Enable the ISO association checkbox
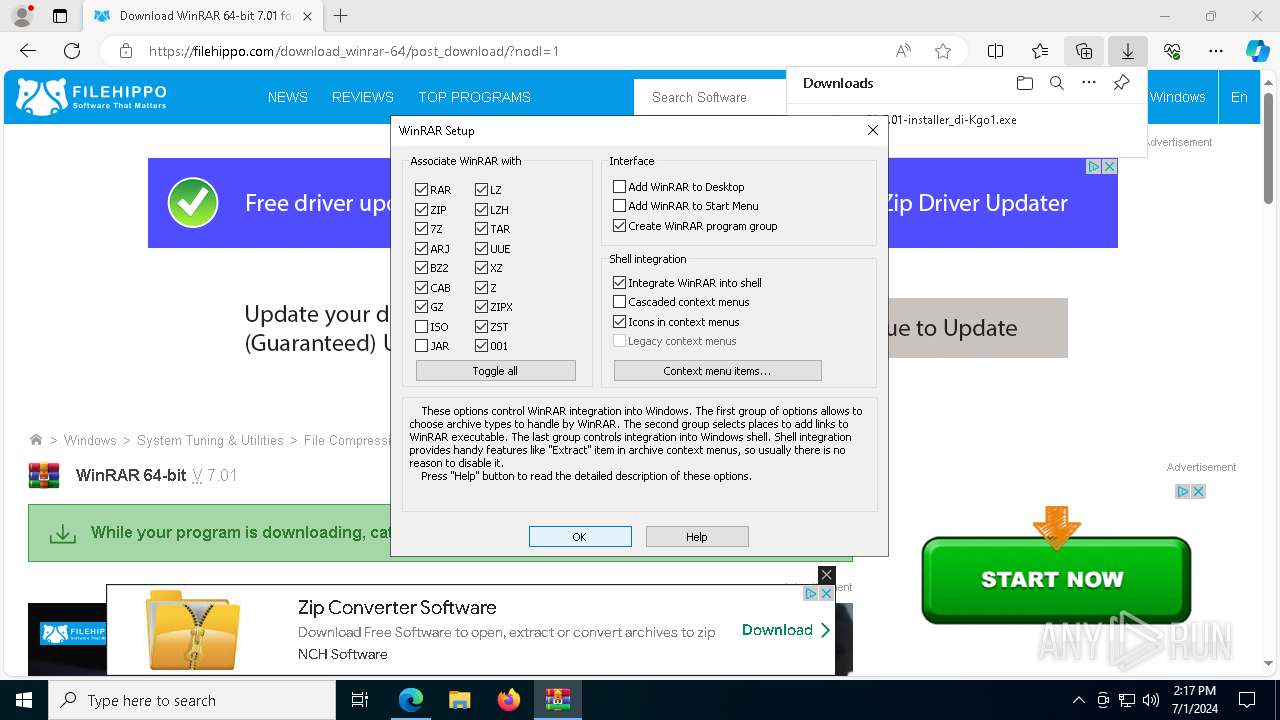Viewport: 1280px width, 720px height. coord(421,326)
